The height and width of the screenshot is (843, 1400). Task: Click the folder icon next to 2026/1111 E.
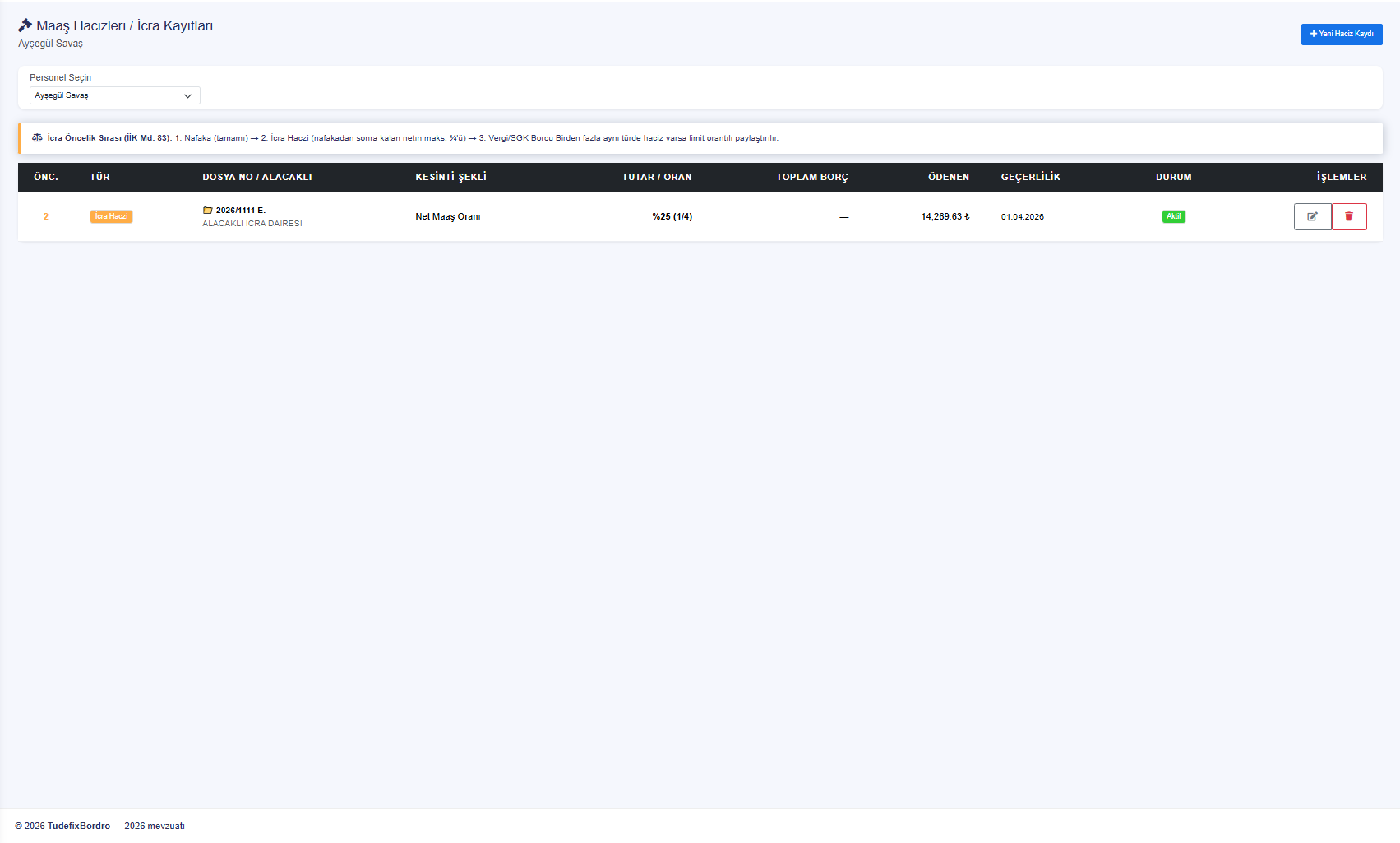pos(208,211)
